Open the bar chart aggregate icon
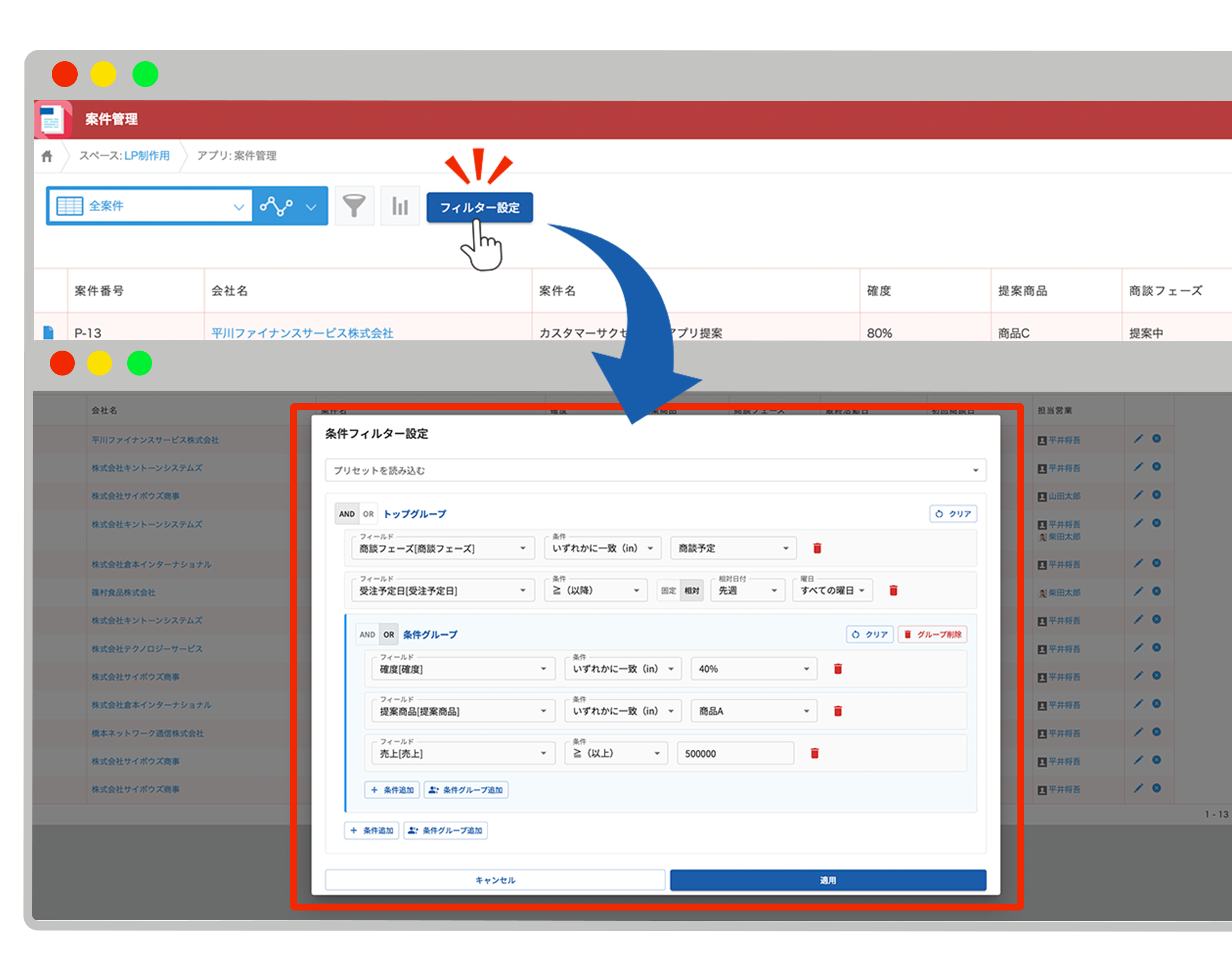Viewport: 1232px width, 978px height. click(x=399, y=206)
